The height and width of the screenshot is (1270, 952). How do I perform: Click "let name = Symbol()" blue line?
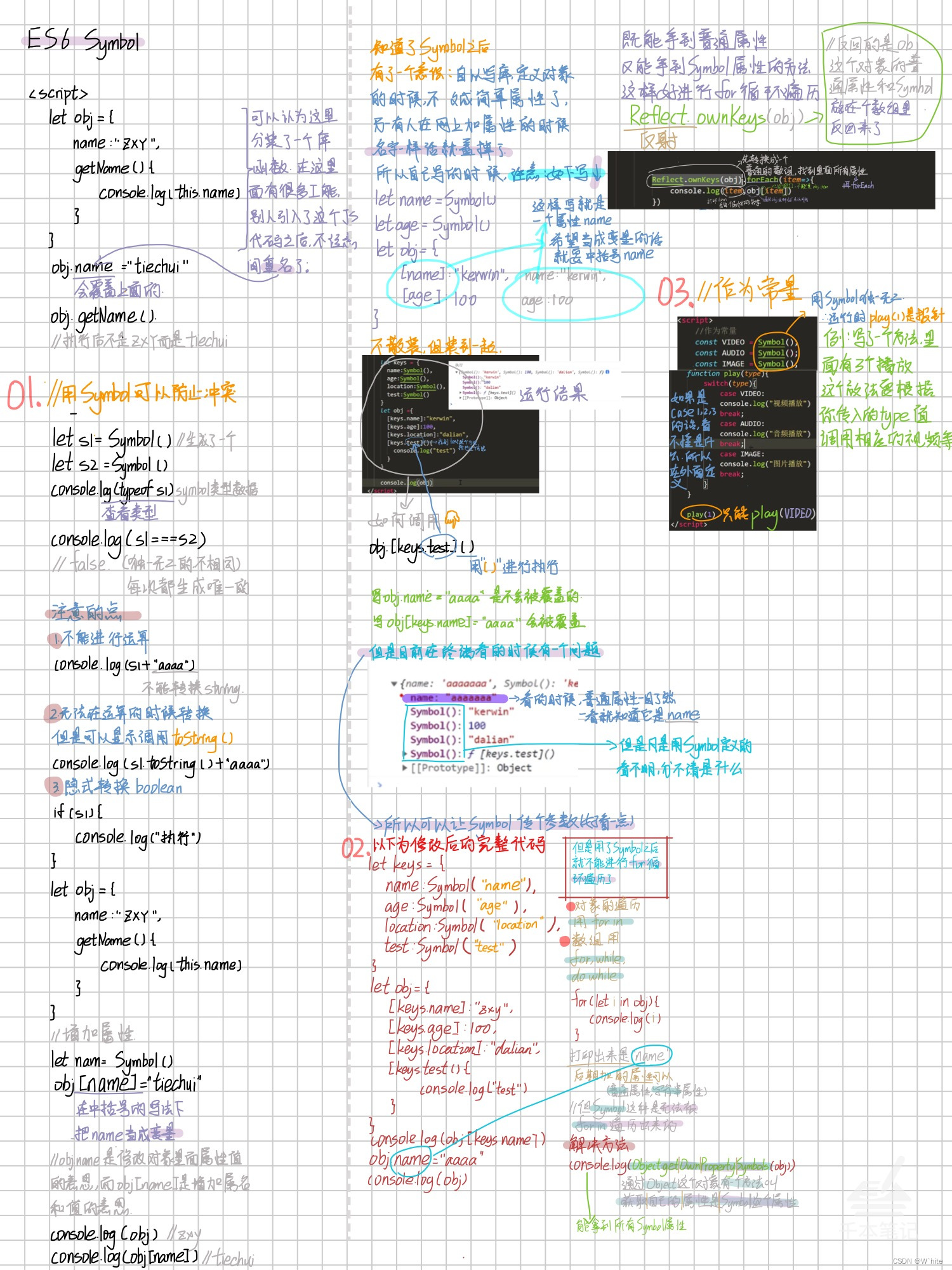435,199
